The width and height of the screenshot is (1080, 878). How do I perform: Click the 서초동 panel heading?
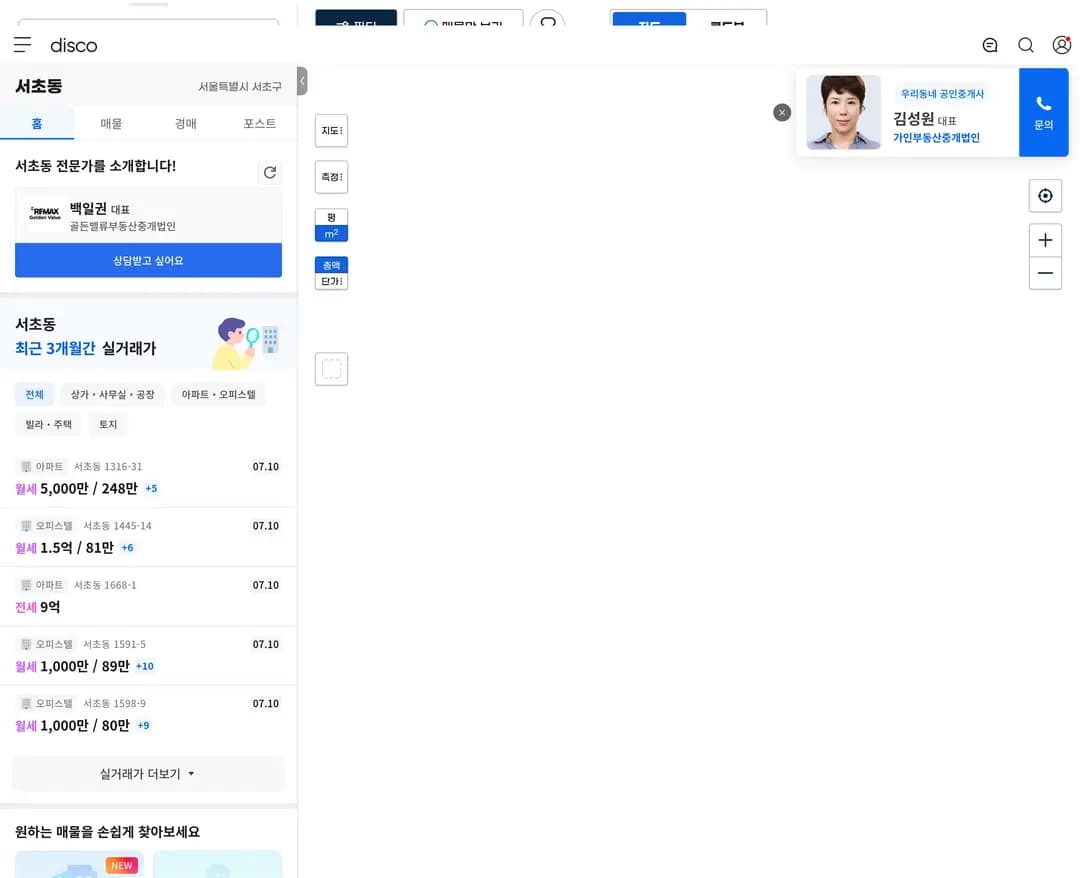[39, 86]
